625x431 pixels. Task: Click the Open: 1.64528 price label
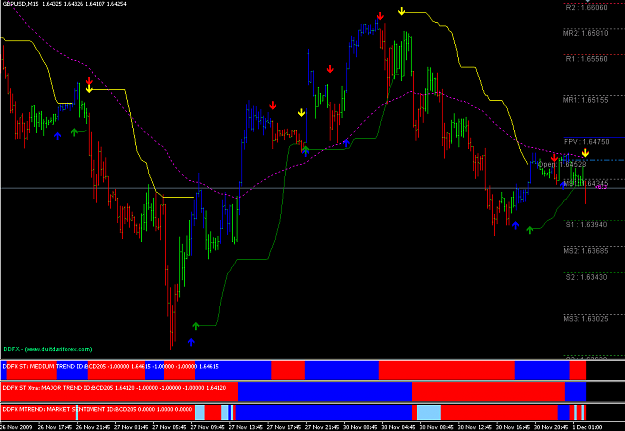[562, 164]
